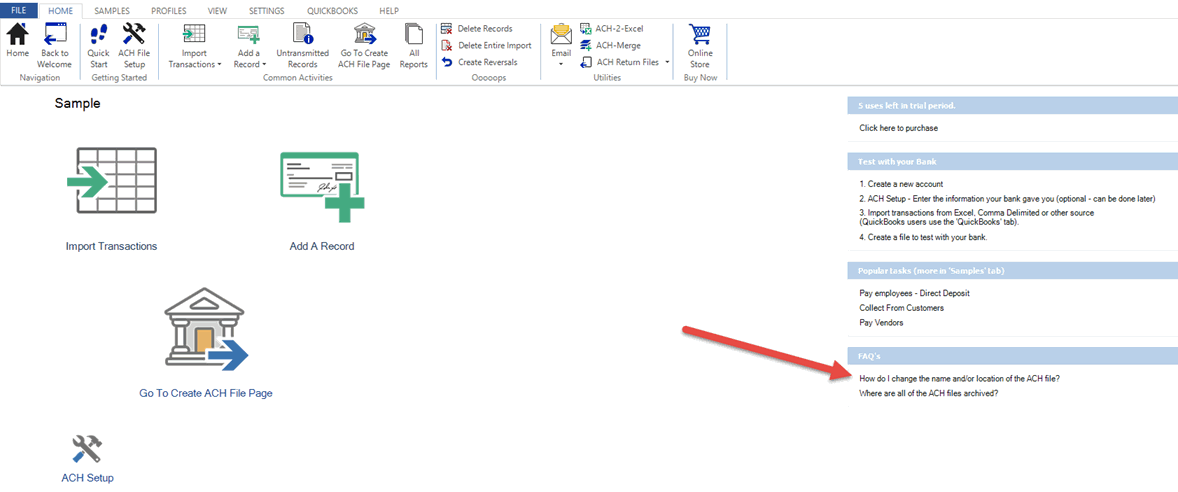
Task: Click the Email envelope icon
Action: point(561,35)
